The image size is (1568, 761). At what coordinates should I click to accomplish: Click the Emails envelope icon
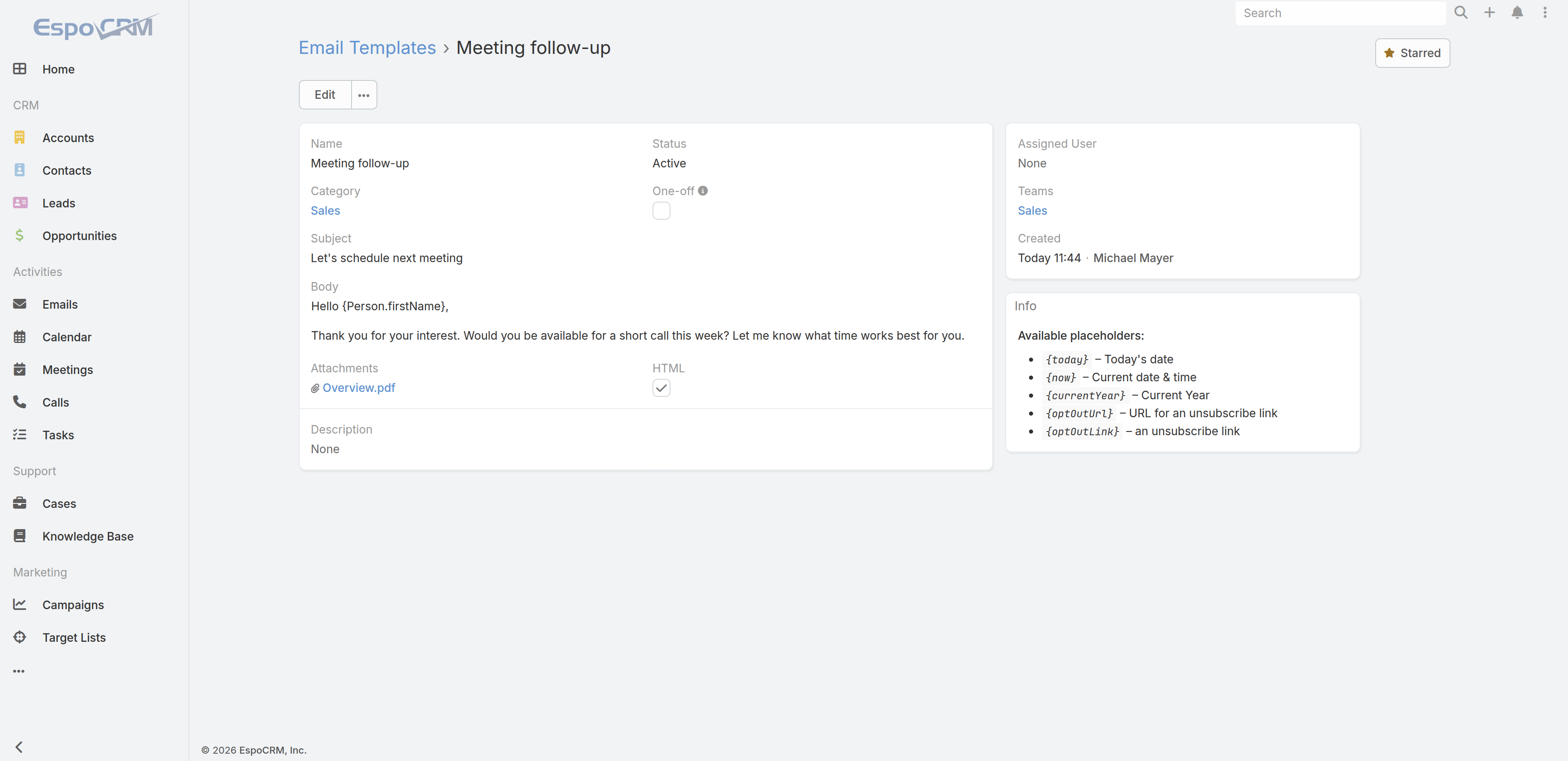(20, 304)
